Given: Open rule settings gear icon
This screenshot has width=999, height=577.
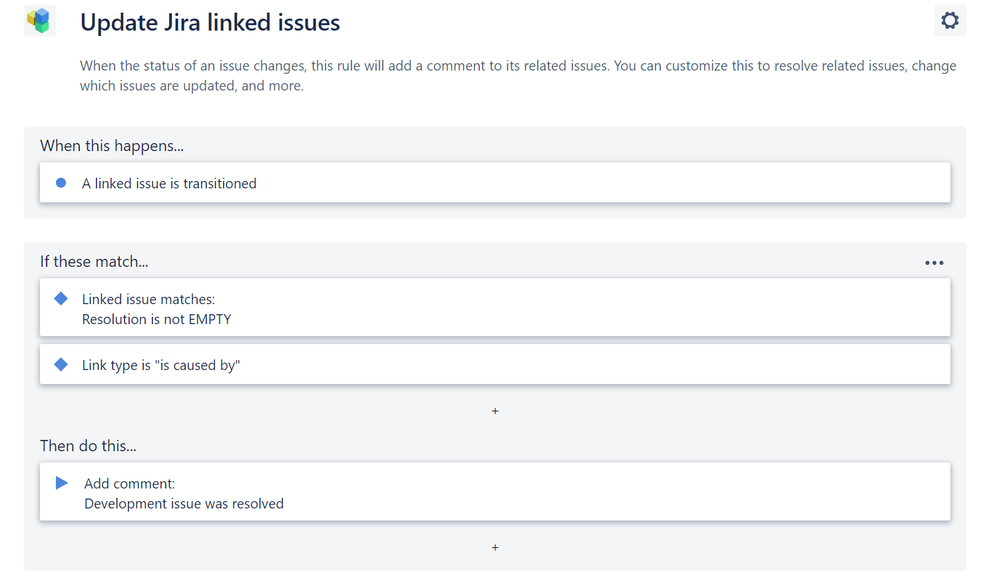Looking at the screenshot, I should [949, 21].
